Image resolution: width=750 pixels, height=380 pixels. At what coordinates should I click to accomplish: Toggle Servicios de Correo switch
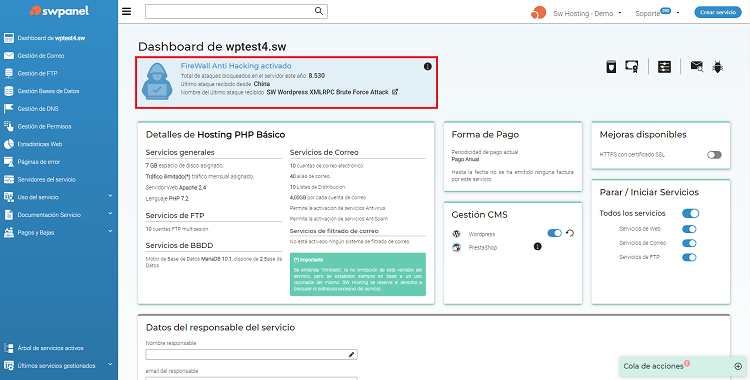(689, 243)
